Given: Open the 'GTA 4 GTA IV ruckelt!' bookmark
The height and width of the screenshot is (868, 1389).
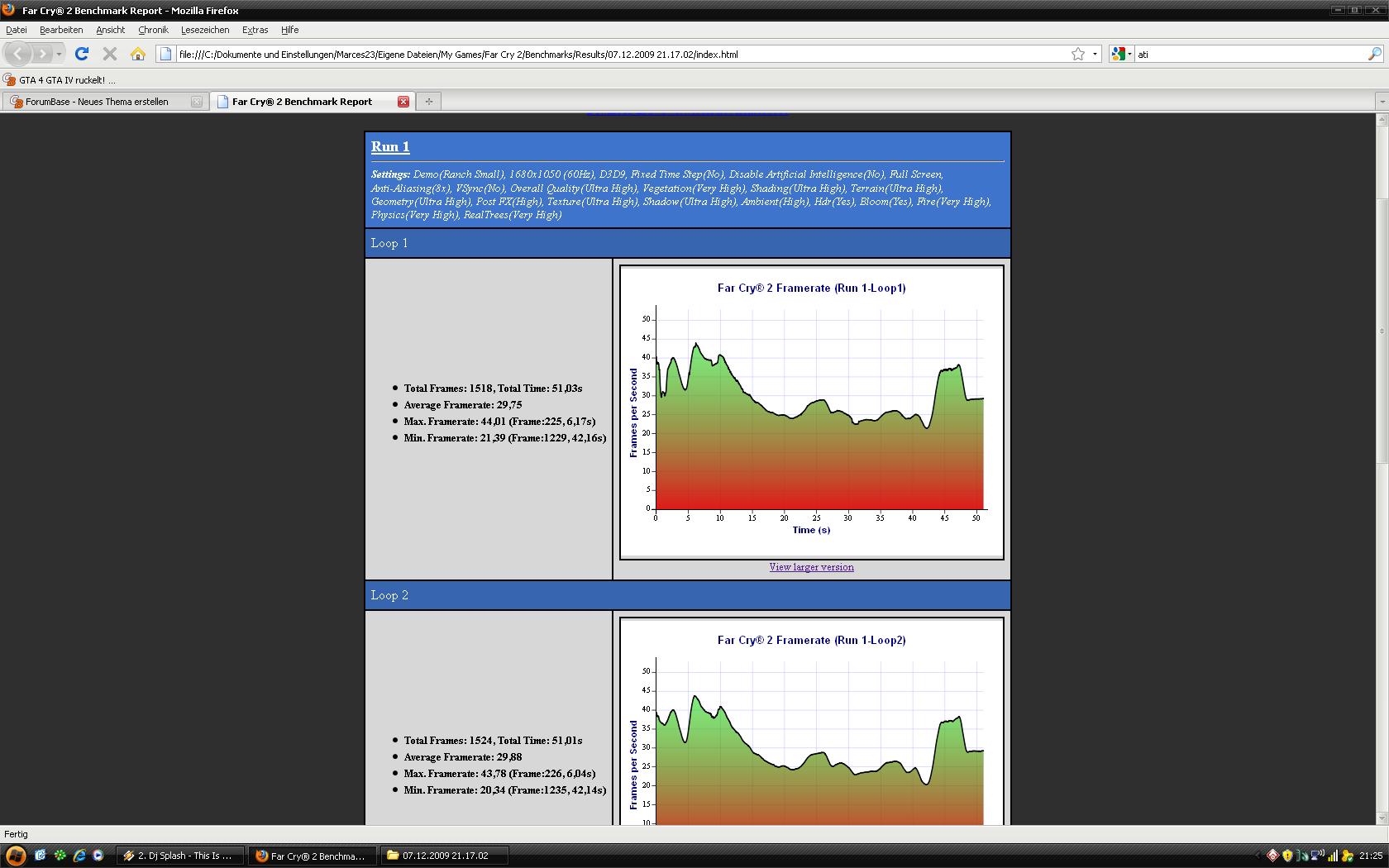Looking at the screenshot, I should (x=60, y=80).
